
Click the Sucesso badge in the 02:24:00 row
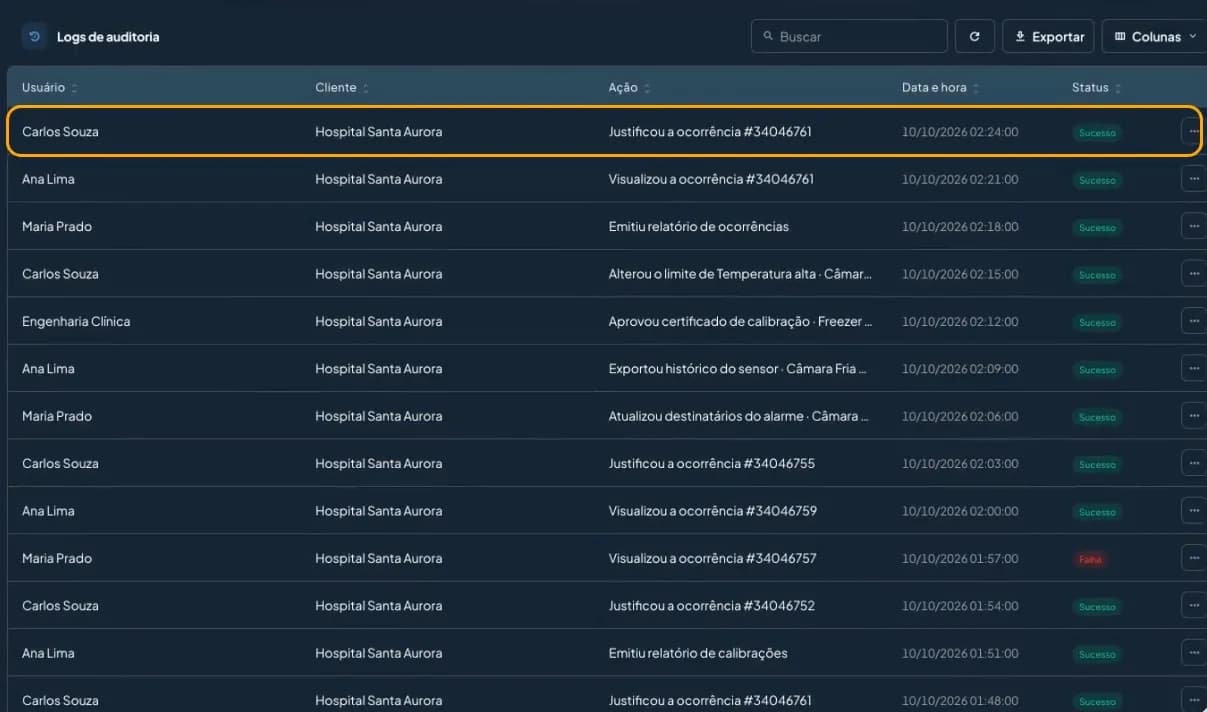point(1097,132)
